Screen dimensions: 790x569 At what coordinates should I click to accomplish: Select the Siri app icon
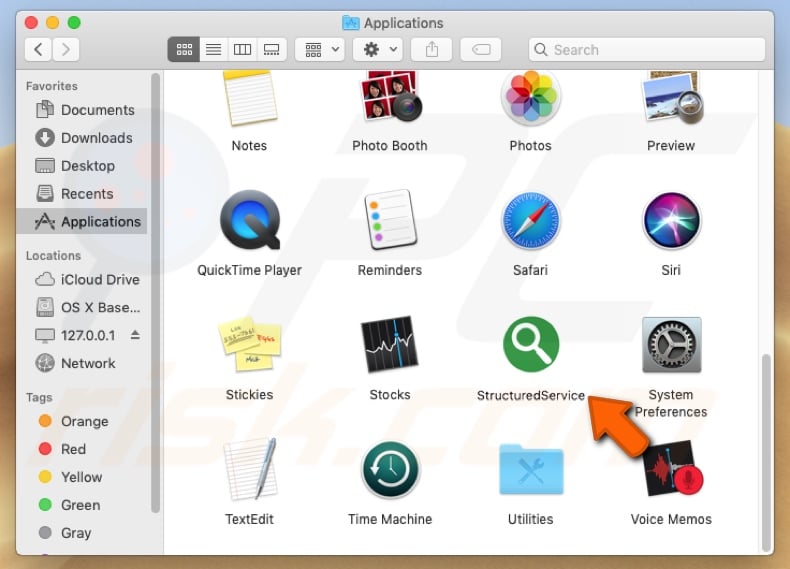(x=671, y=220)
